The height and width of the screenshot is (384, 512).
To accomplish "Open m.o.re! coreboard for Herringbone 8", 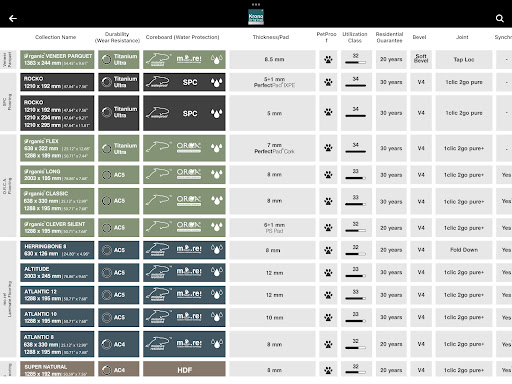I will pyautogui.click(x=184, y=250).
